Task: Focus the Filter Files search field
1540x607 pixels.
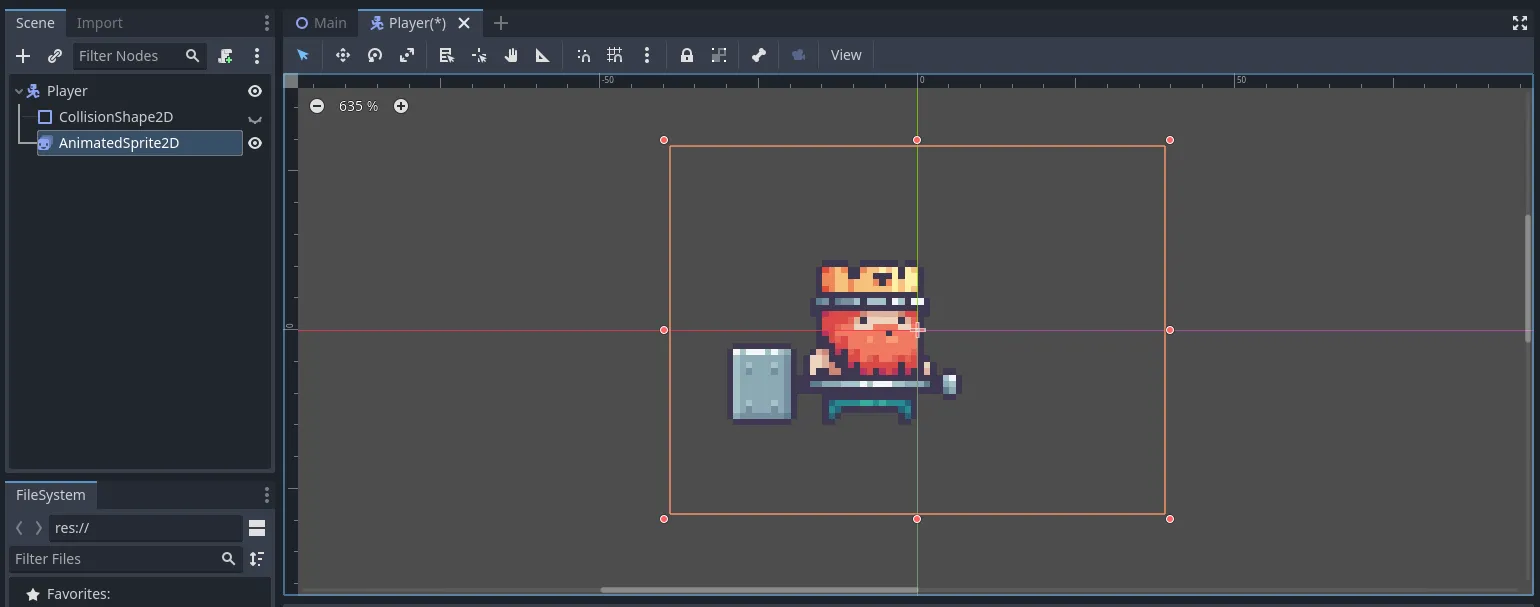Action: (126, 559)
